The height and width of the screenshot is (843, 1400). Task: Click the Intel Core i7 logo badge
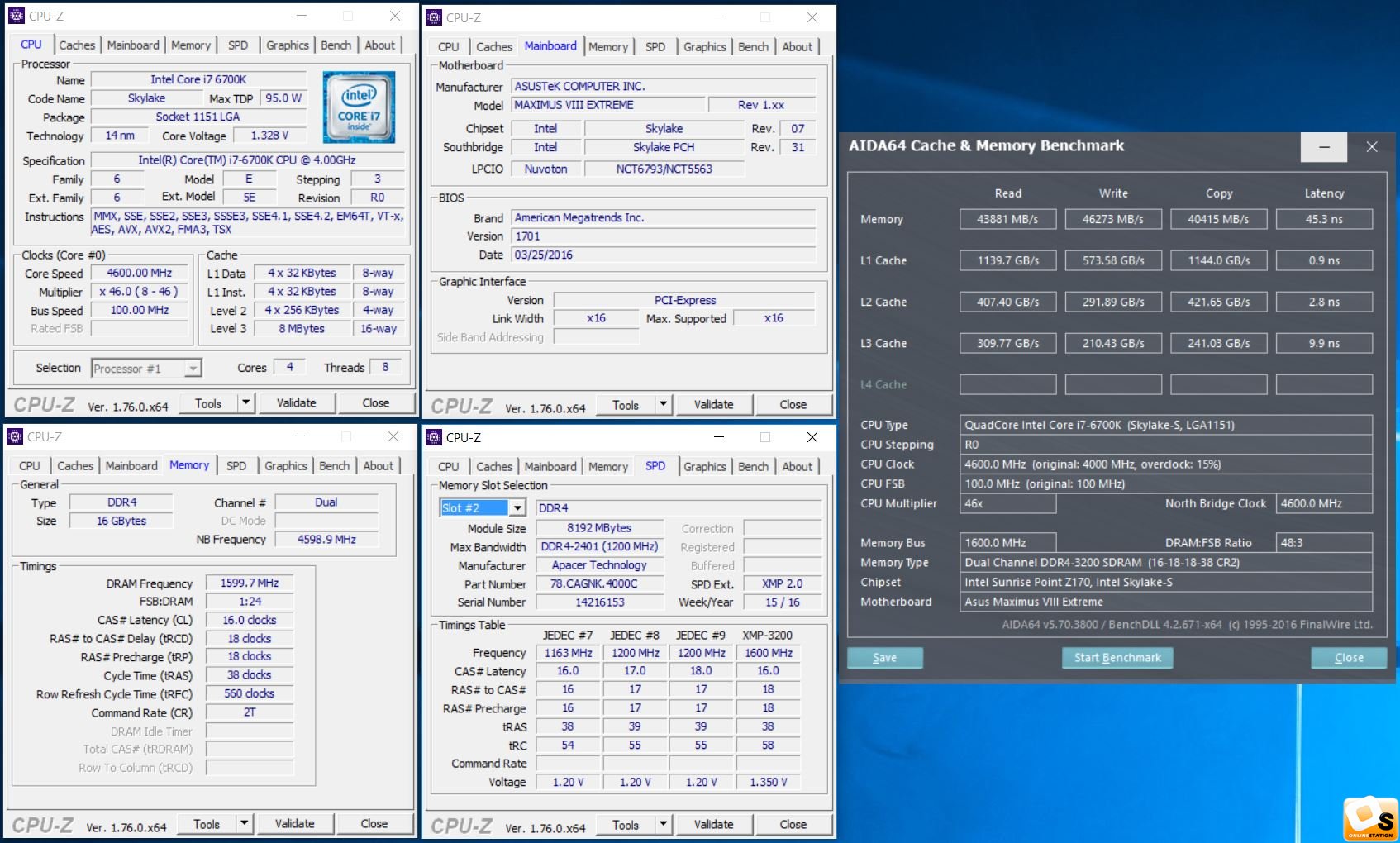[x=359, y=107]
